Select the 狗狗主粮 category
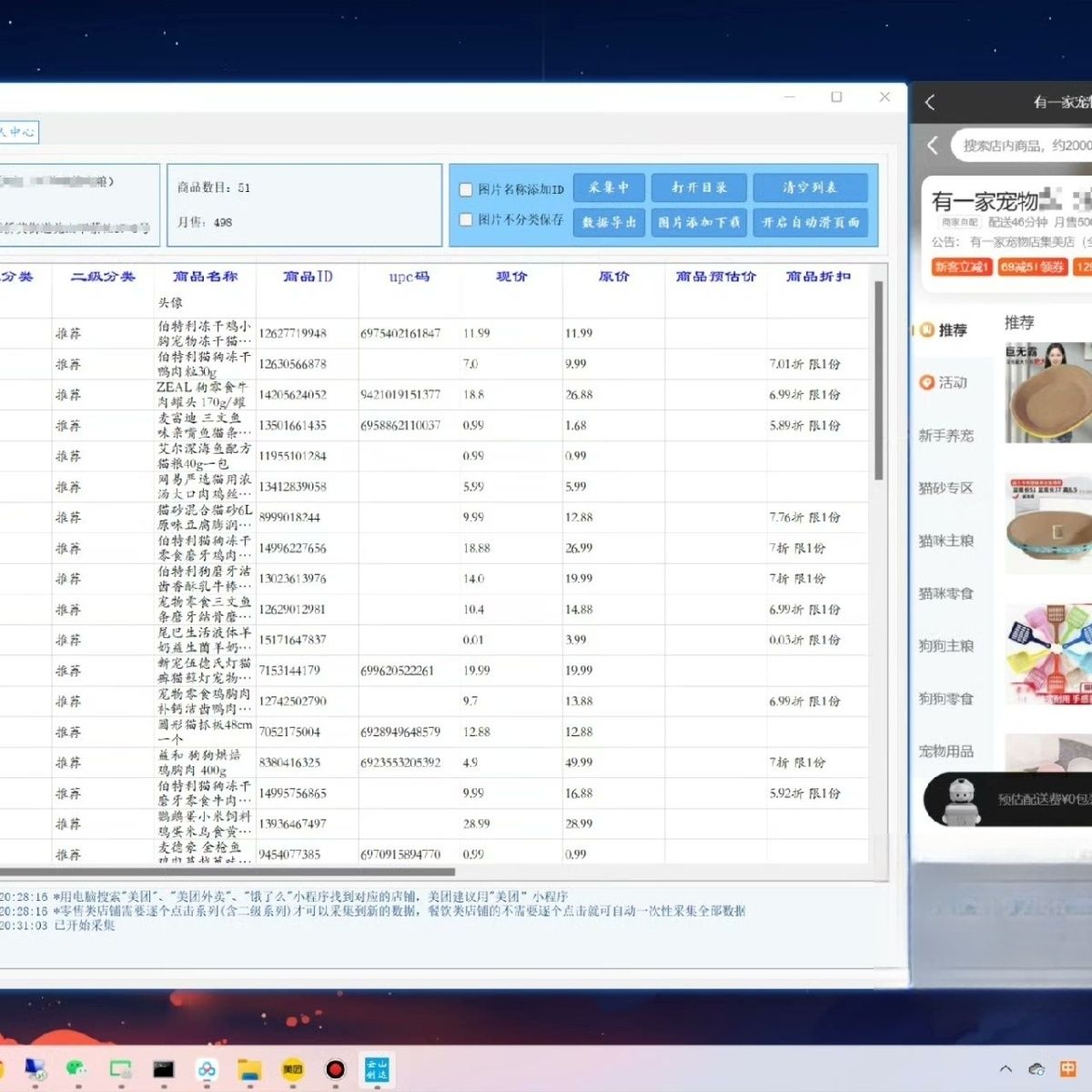This screenshot has height=1092, width=1092. click(x=946, y=647)
